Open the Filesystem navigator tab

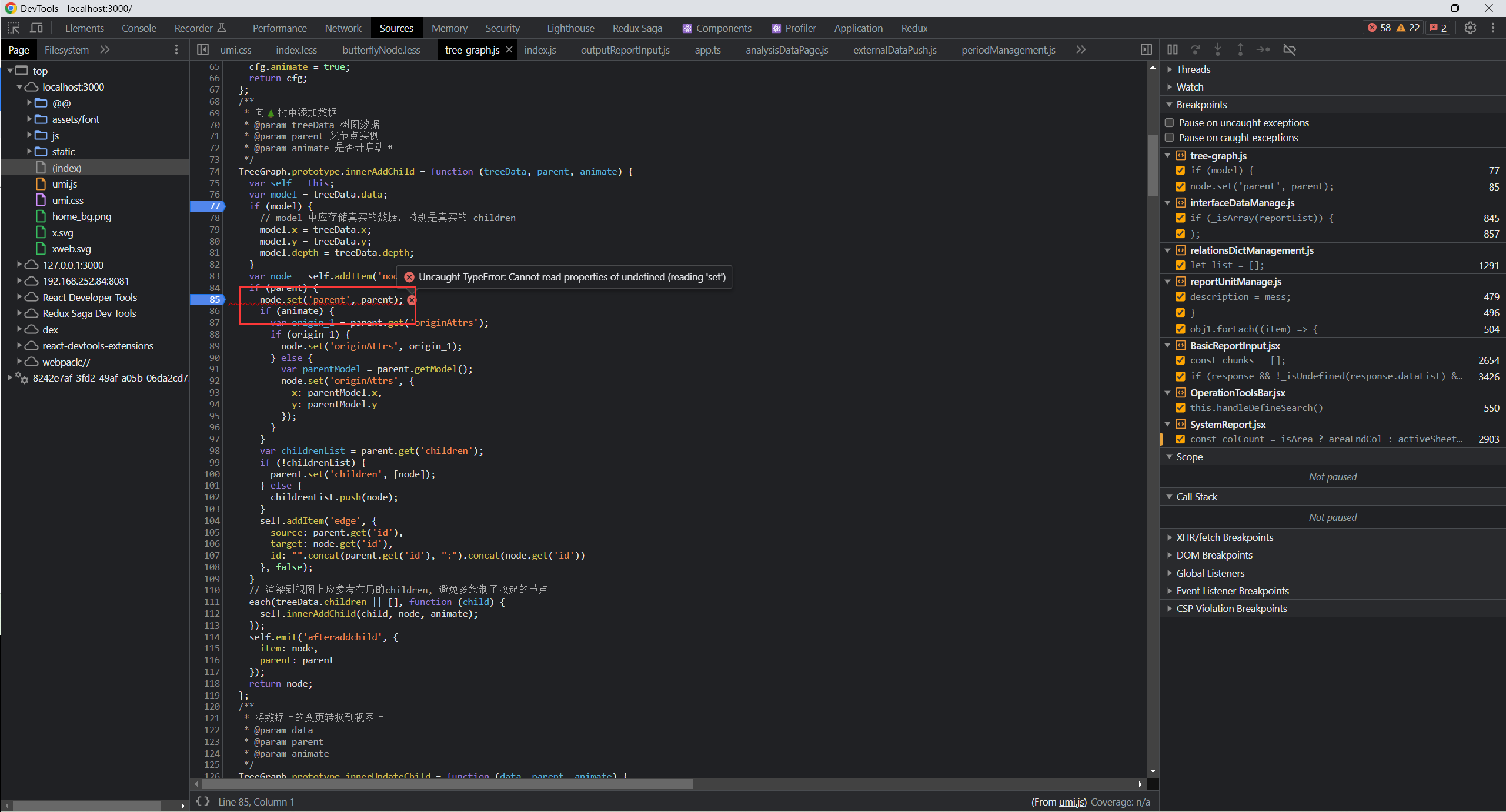point(66,50)
